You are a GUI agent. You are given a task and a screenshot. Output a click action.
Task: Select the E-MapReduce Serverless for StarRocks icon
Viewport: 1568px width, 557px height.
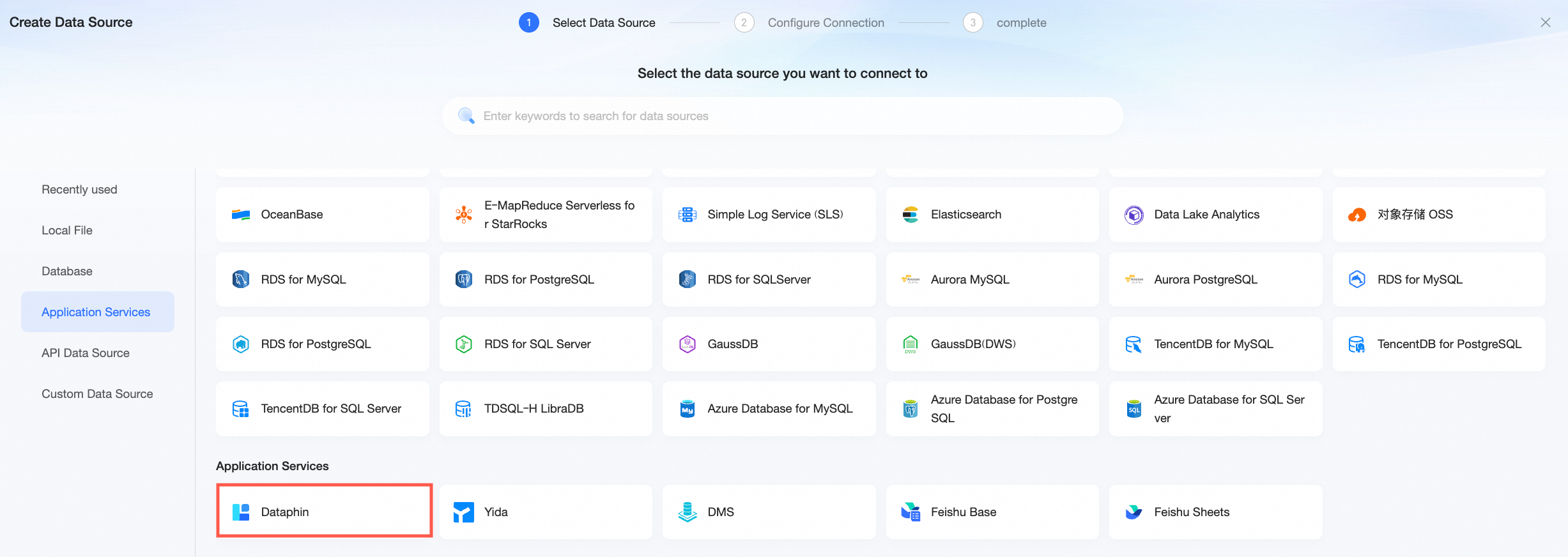[464, 215]
